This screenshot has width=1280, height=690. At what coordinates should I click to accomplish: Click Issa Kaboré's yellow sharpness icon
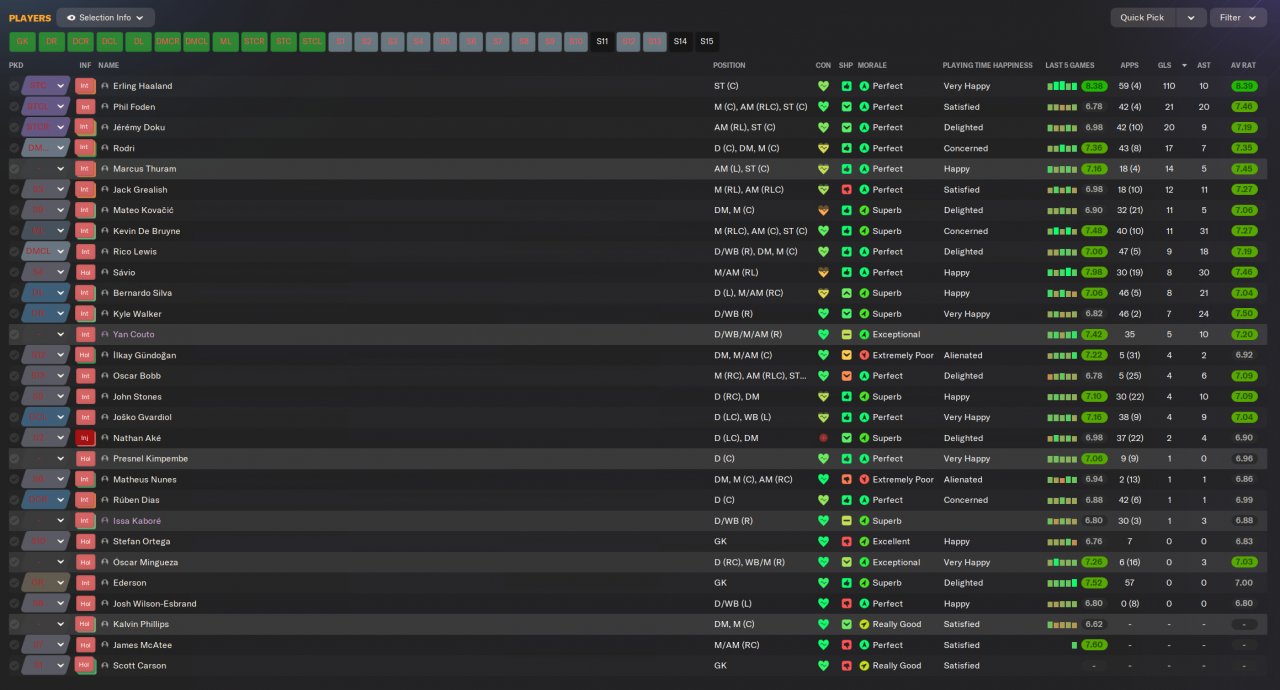(x=846, y=521)
